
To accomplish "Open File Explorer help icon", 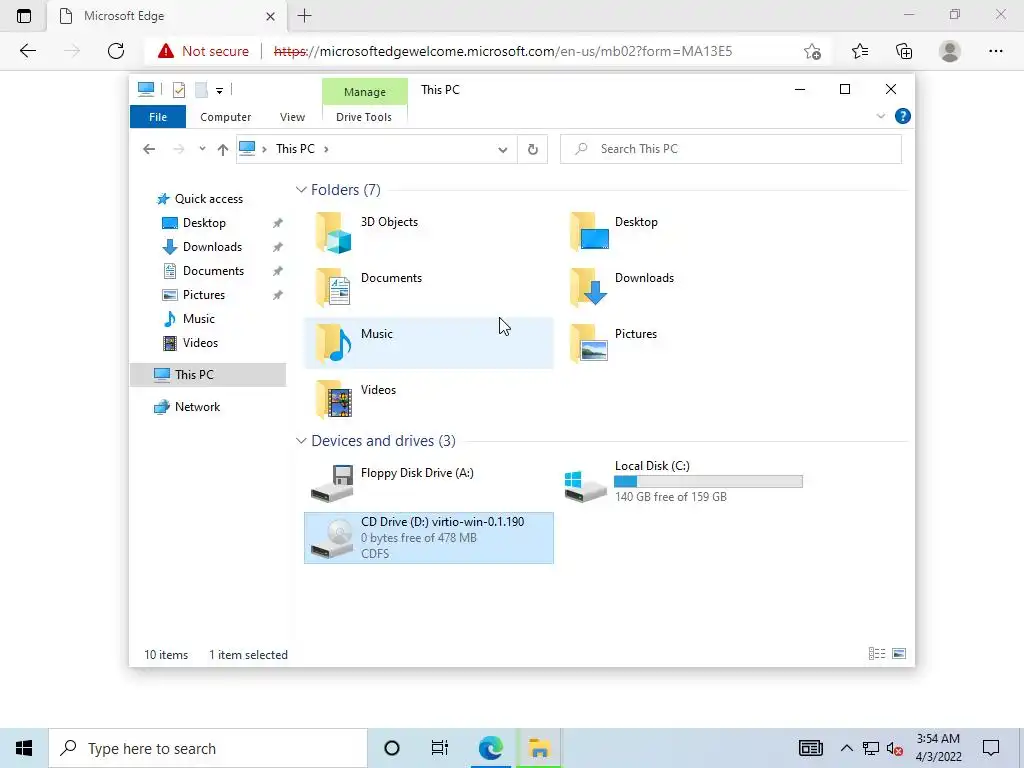I will 903,116.
